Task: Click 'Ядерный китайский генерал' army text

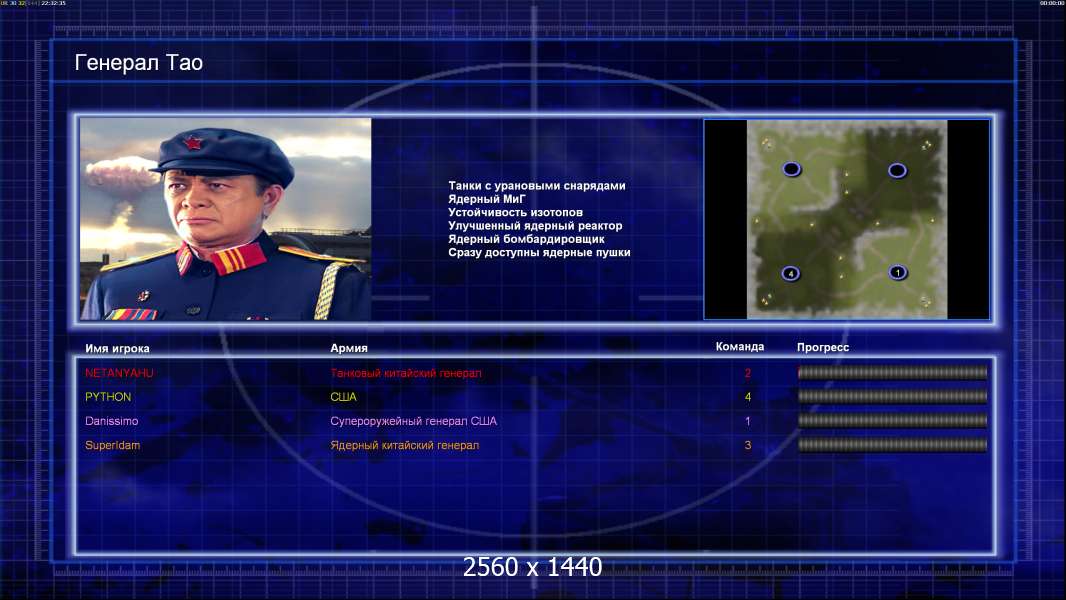Action: [x=405, y=446]
